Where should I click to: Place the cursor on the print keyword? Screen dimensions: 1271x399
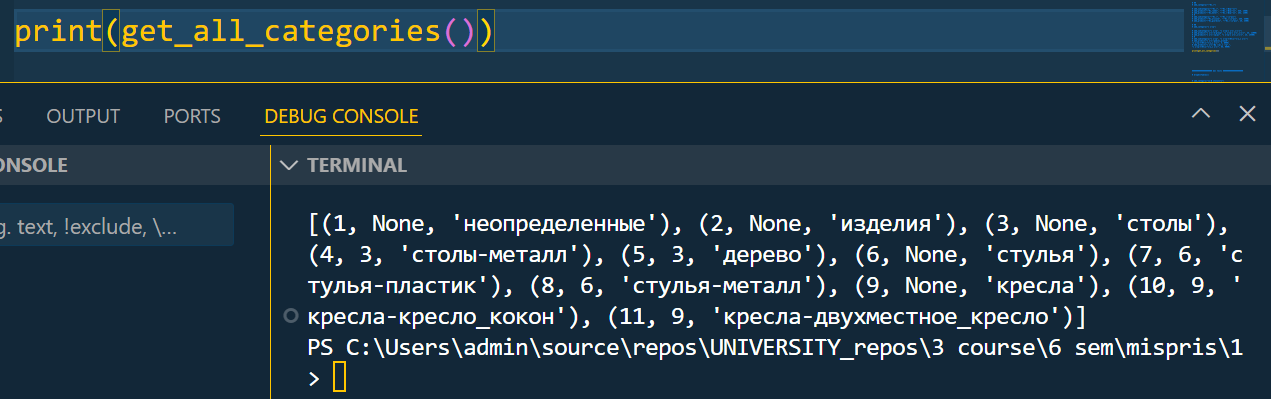(58, 33)
